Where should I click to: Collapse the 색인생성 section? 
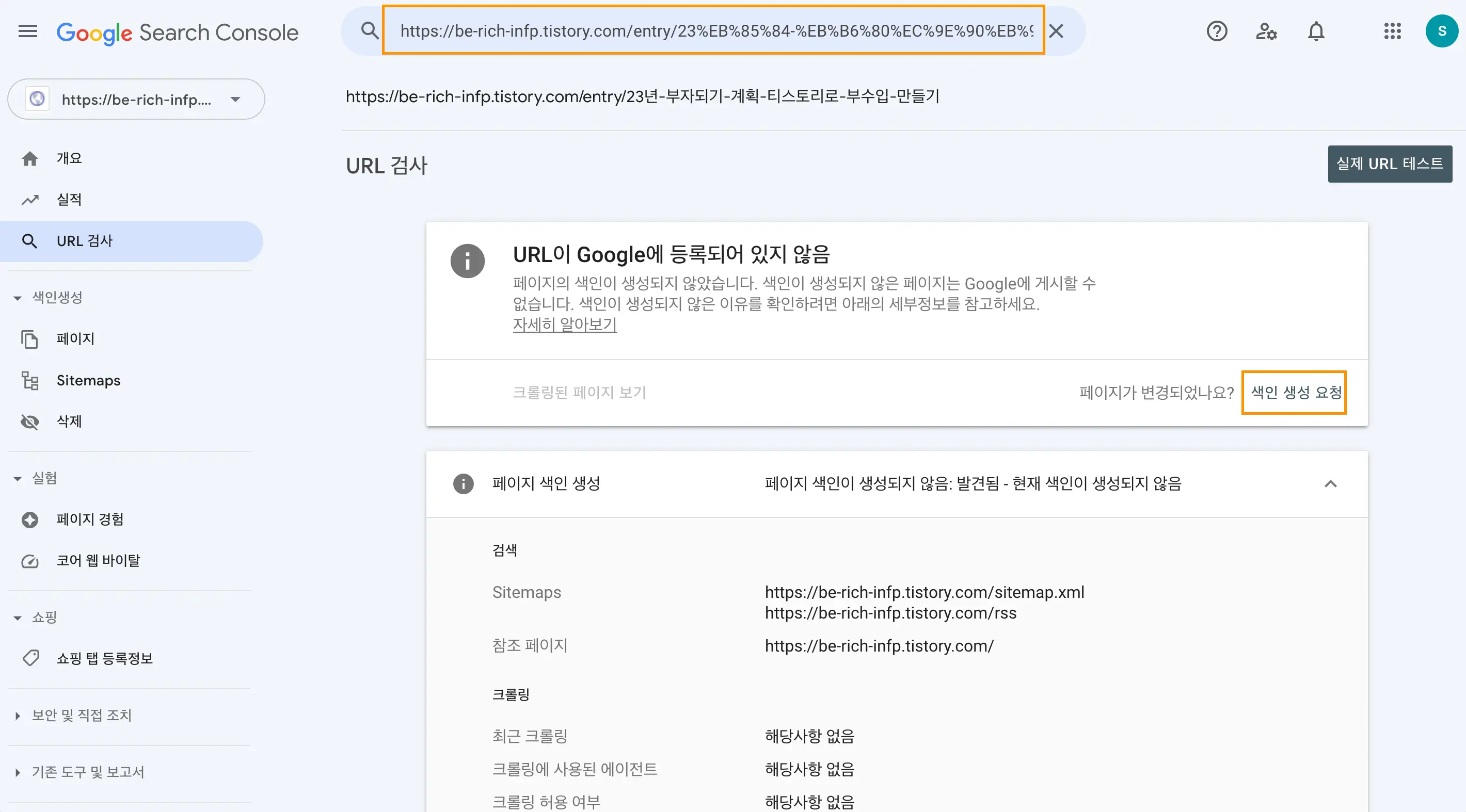[49, 297]
